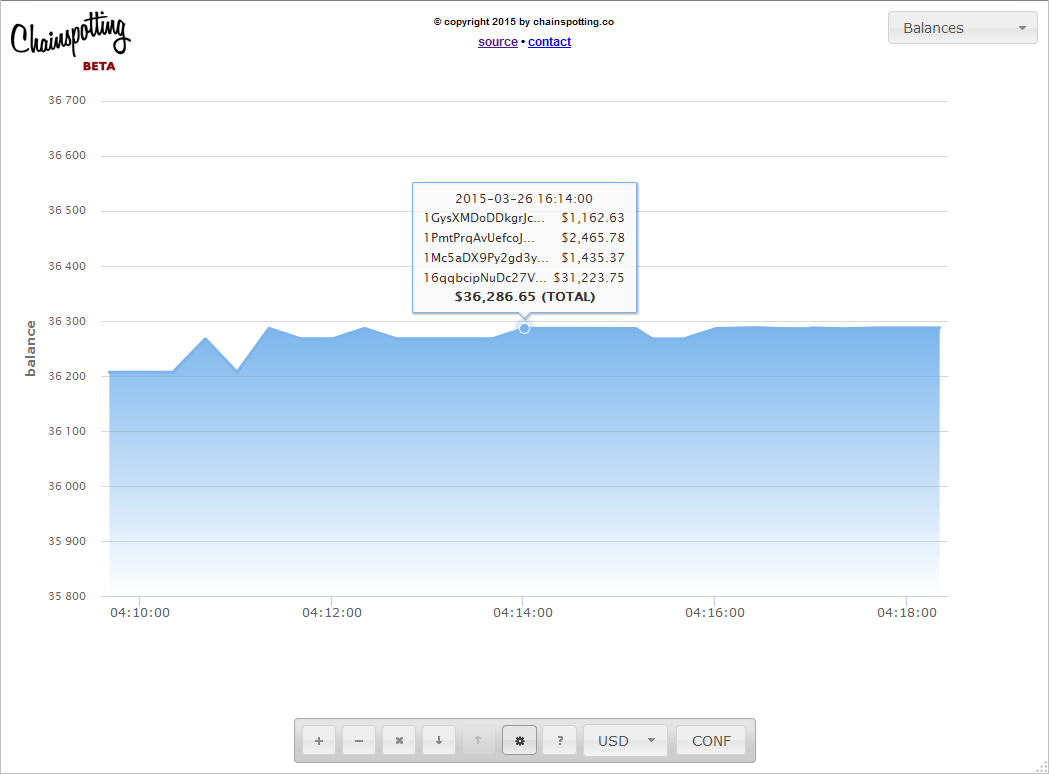Viewport: 1049px width, 774px height.
Task: Toggle the gear settings button
Action: [x=519, y=741]
